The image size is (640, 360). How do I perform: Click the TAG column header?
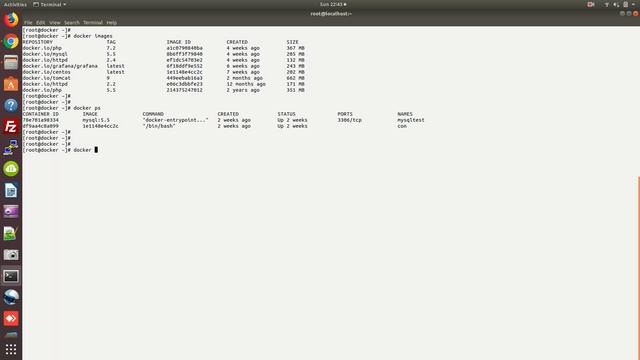(x=111, y=42)
